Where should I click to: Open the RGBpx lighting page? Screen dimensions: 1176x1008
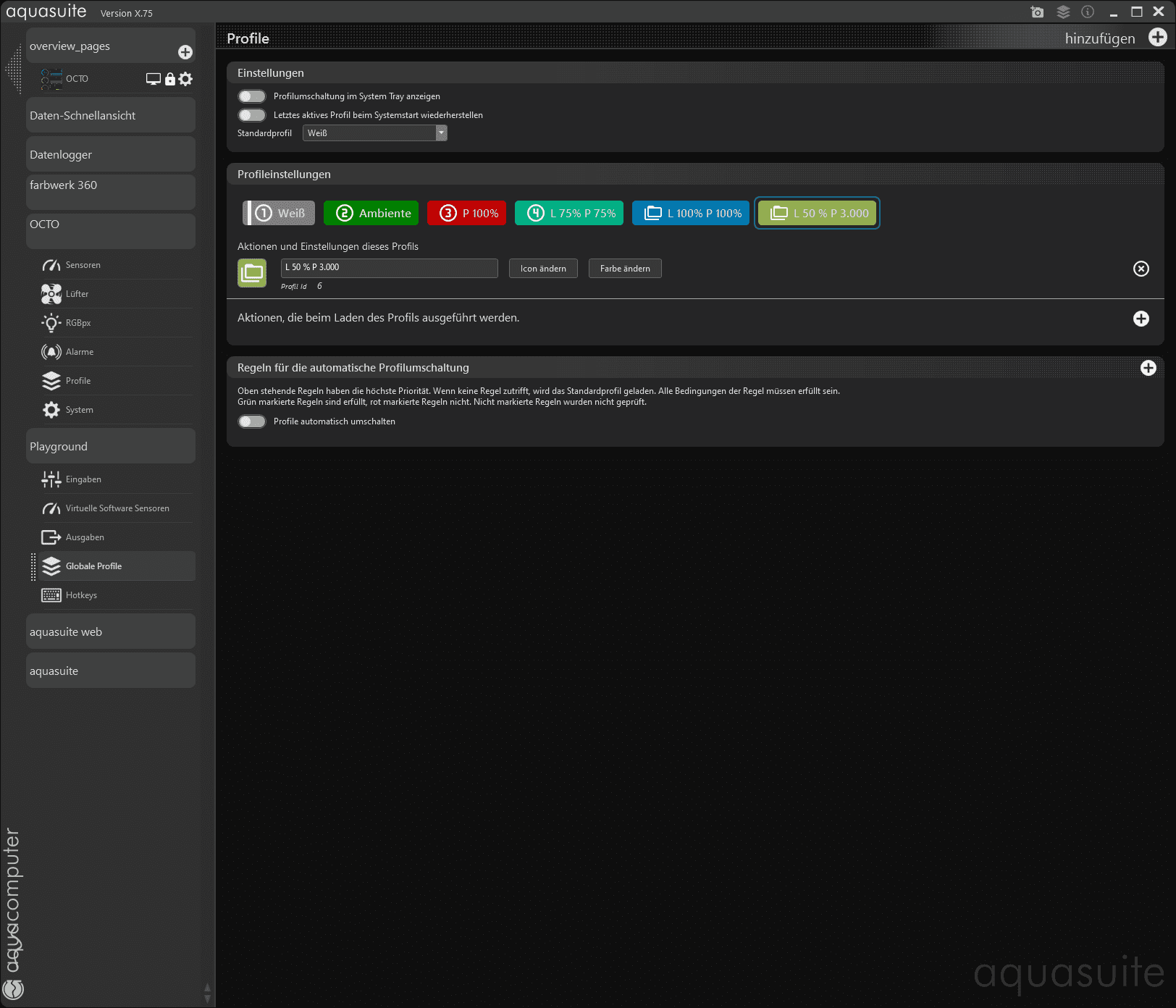tap(116, 323)
